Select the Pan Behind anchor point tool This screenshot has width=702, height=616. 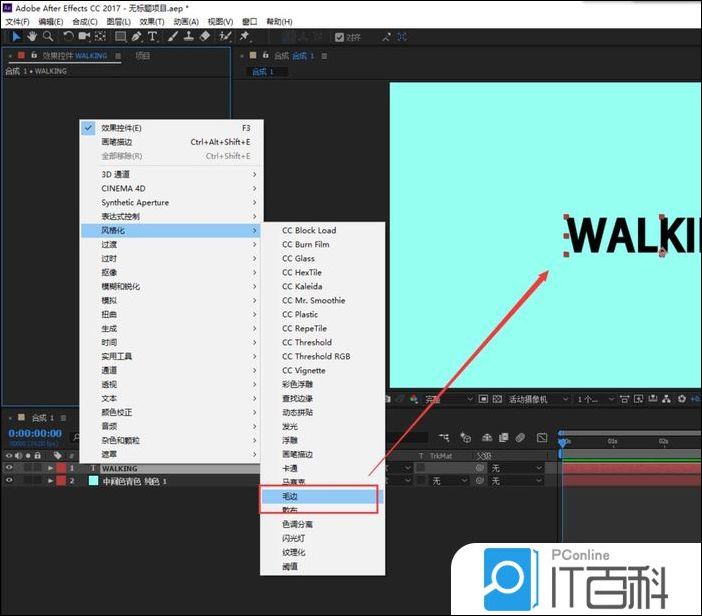[x=100, y=37]
